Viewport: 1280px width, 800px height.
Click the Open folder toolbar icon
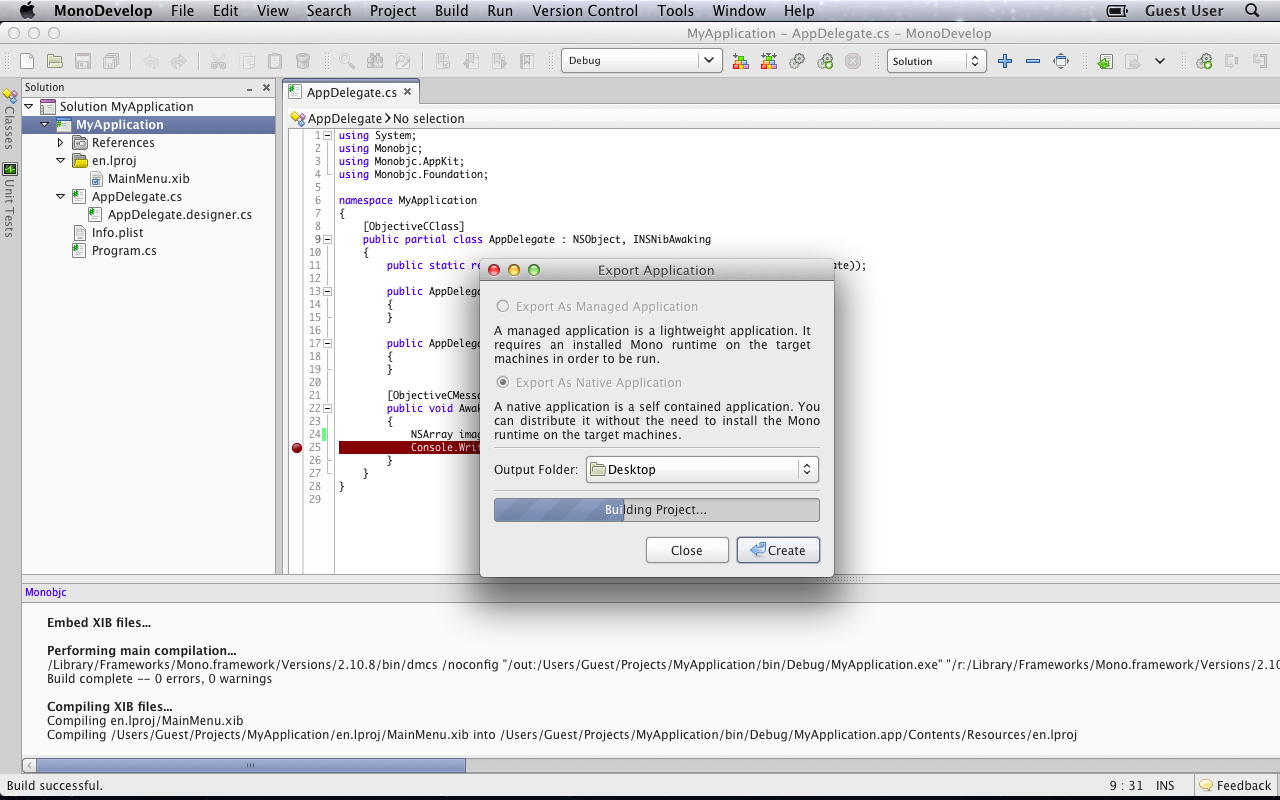click(55, 61)
